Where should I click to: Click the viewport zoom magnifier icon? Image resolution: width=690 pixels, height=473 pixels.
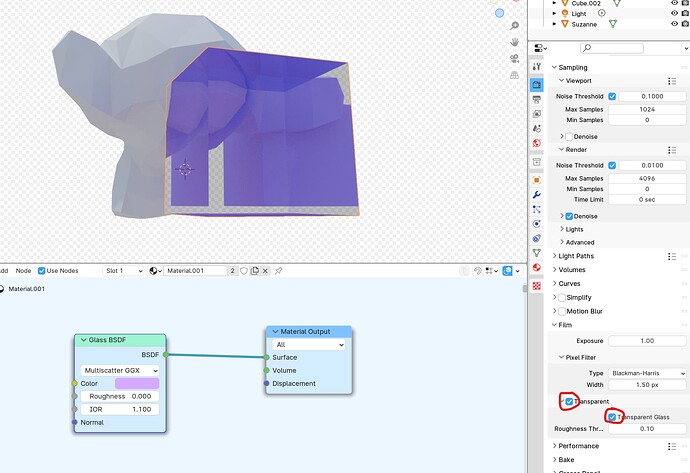pos(514,26)
